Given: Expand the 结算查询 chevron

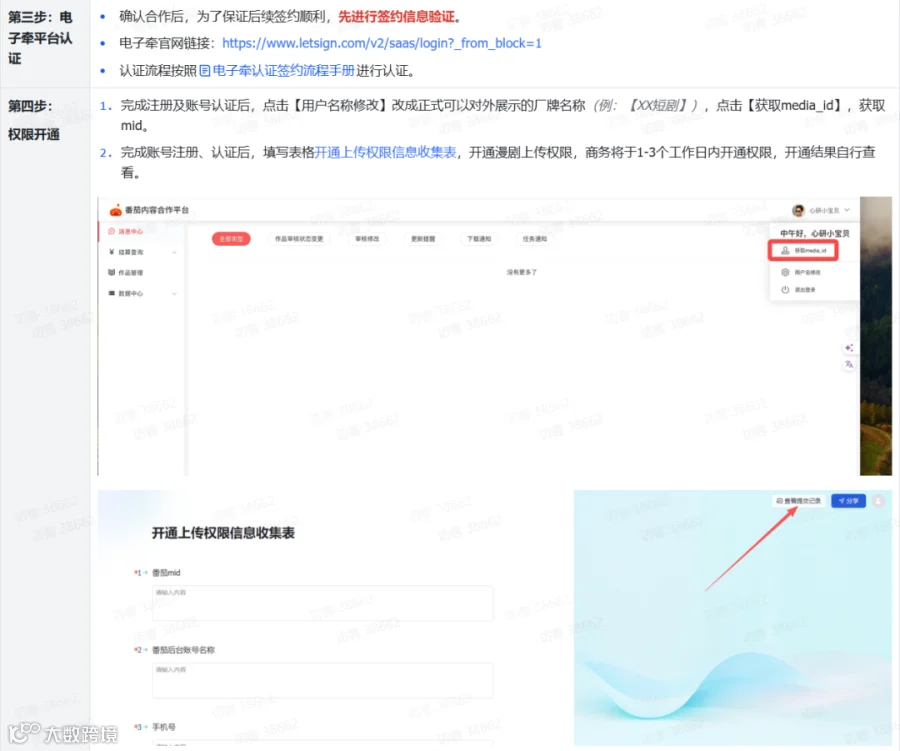Looking at the screenshot, I should (174, 252).
